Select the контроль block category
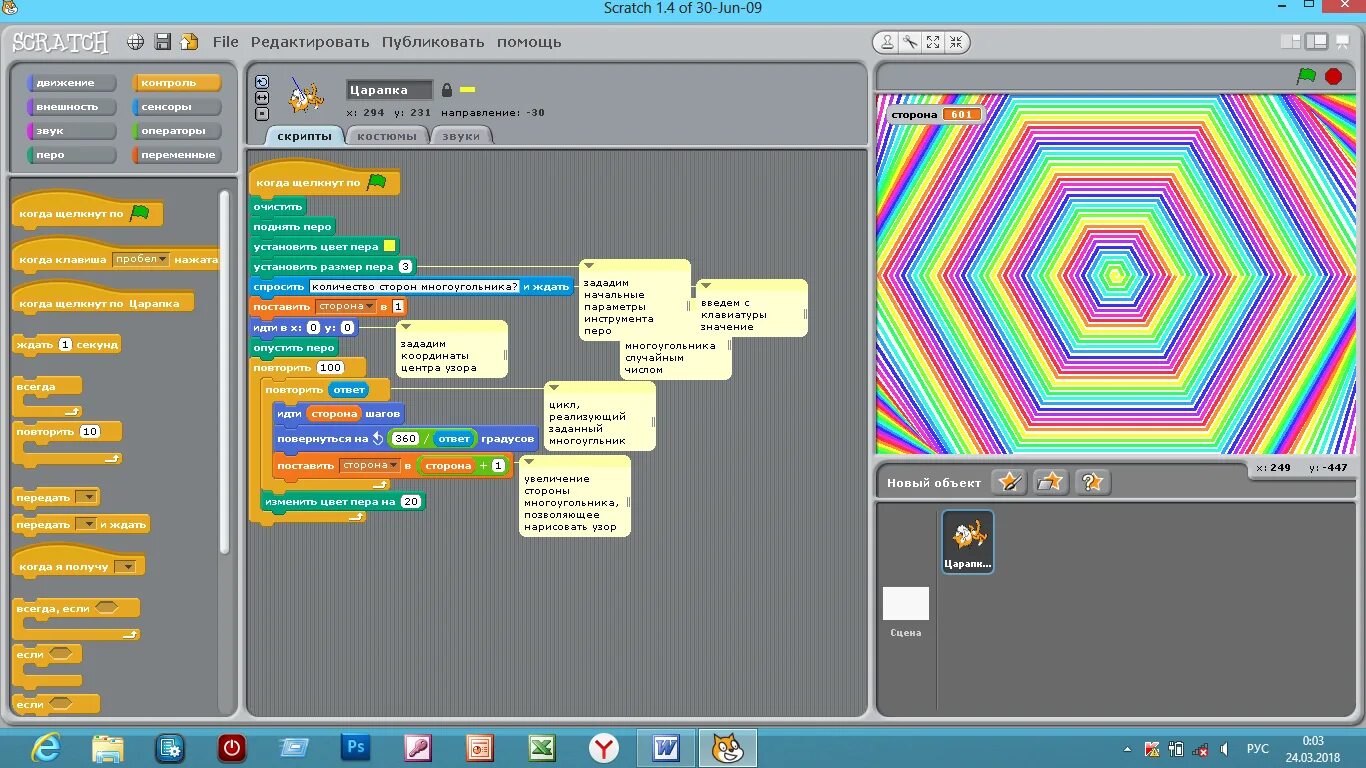This screenshot has height=768, width=1366. (x=176, y=83)
